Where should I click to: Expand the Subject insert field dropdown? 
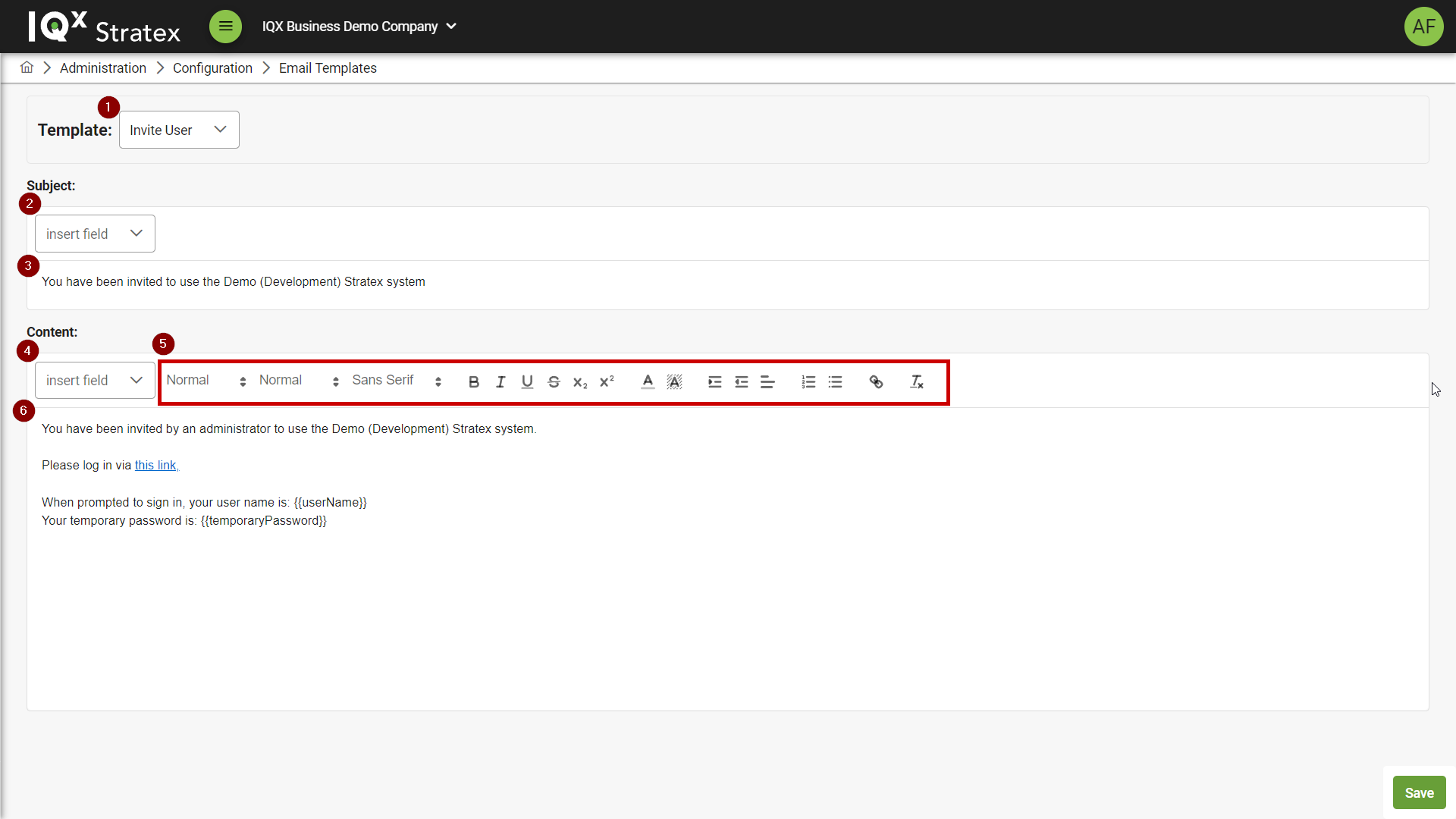point(95,234)
